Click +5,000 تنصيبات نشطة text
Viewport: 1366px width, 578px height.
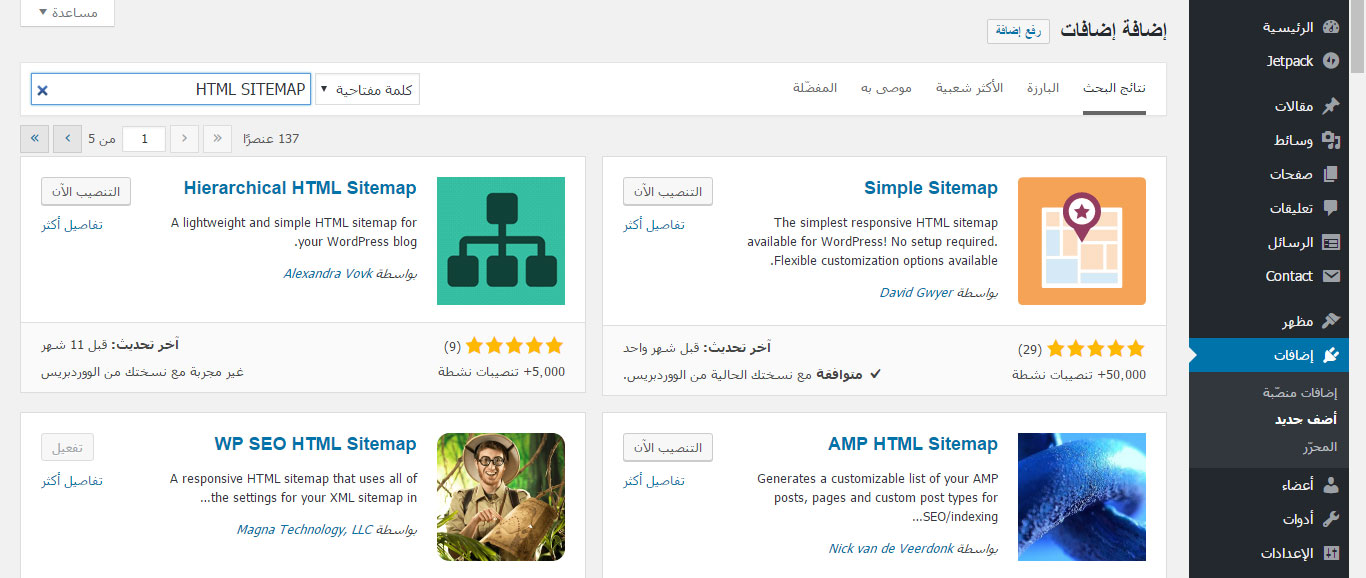[502, 371]
